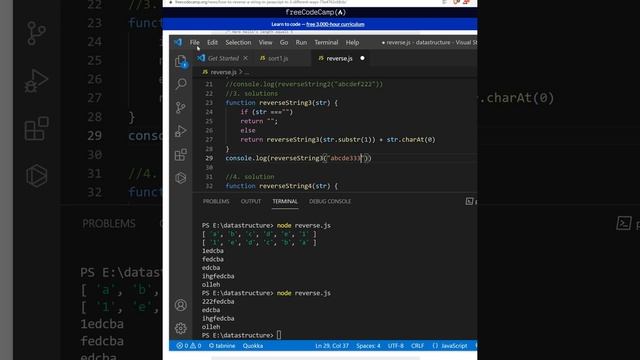Open the Run menu
This screenshot has height=360, width=640.
[301, 42]
